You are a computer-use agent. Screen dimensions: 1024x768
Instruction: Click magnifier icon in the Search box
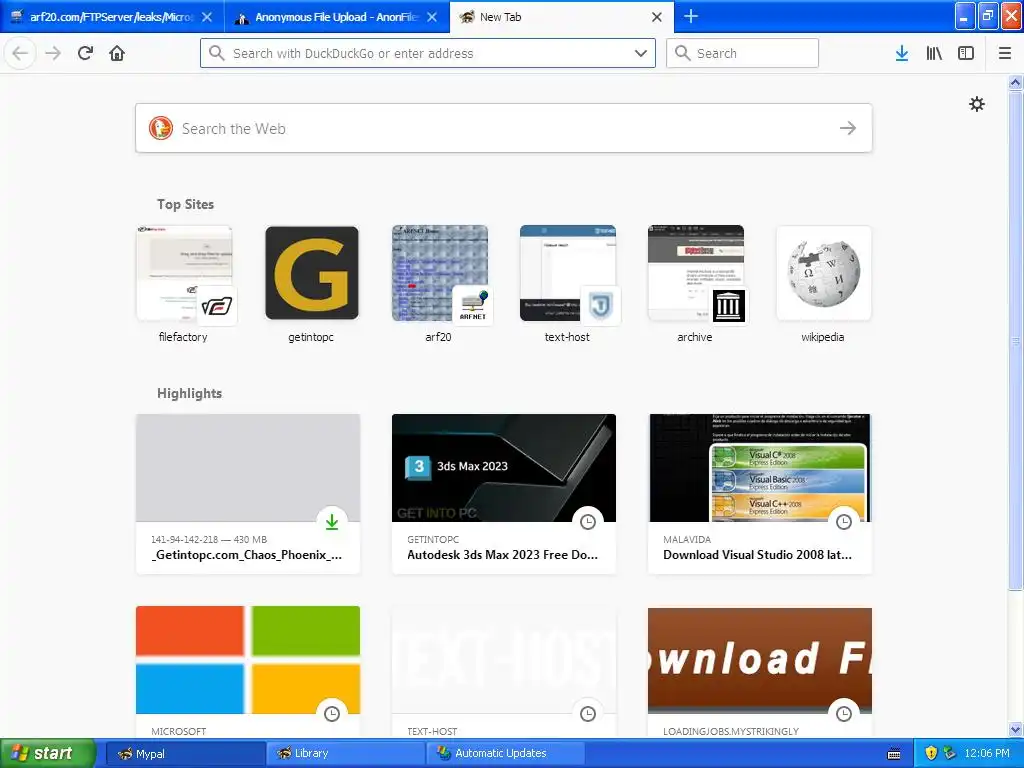682,53
